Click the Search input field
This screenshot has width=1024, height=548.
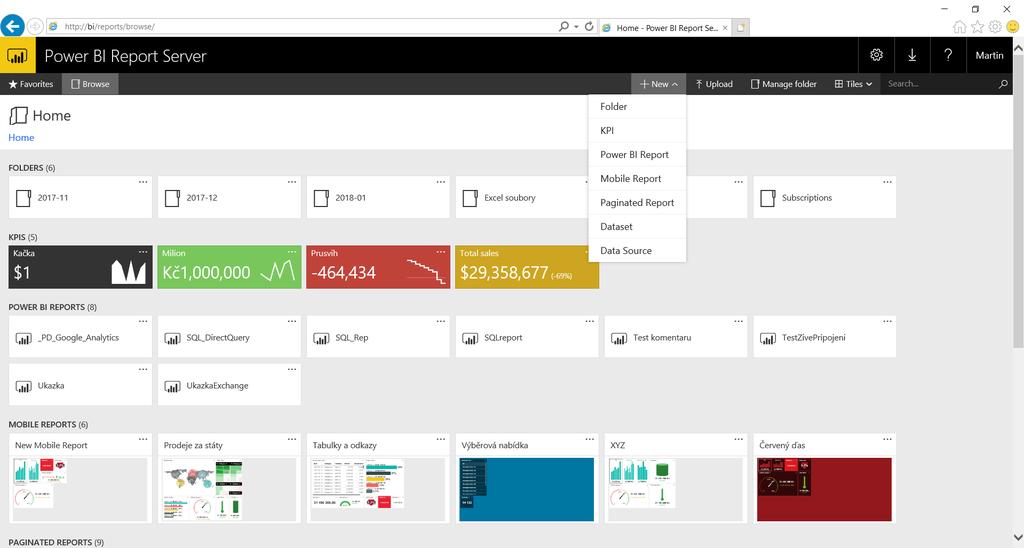[x=939, y=84]
